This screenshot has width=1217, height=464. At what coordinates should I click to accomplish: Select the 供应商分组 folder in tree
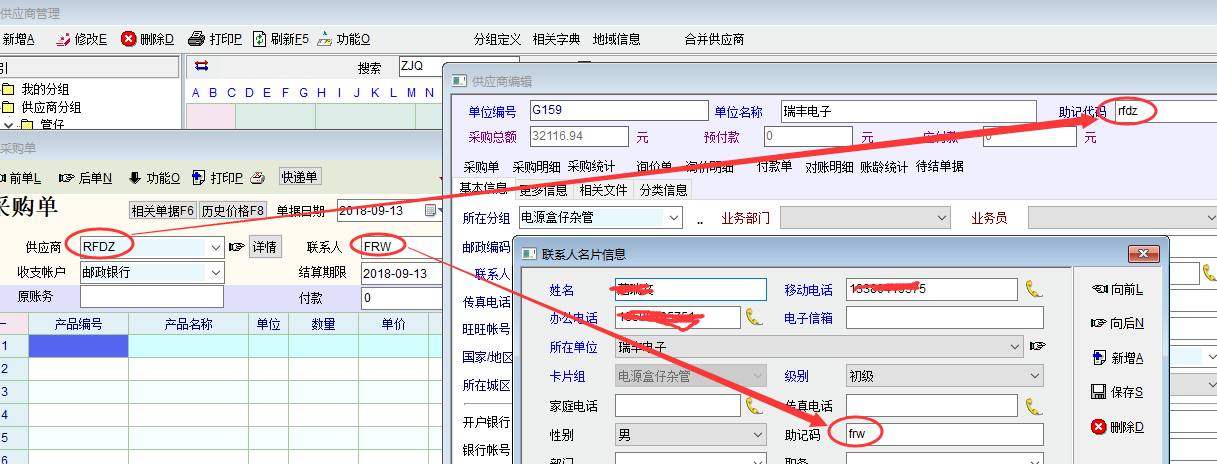point(51,107)
